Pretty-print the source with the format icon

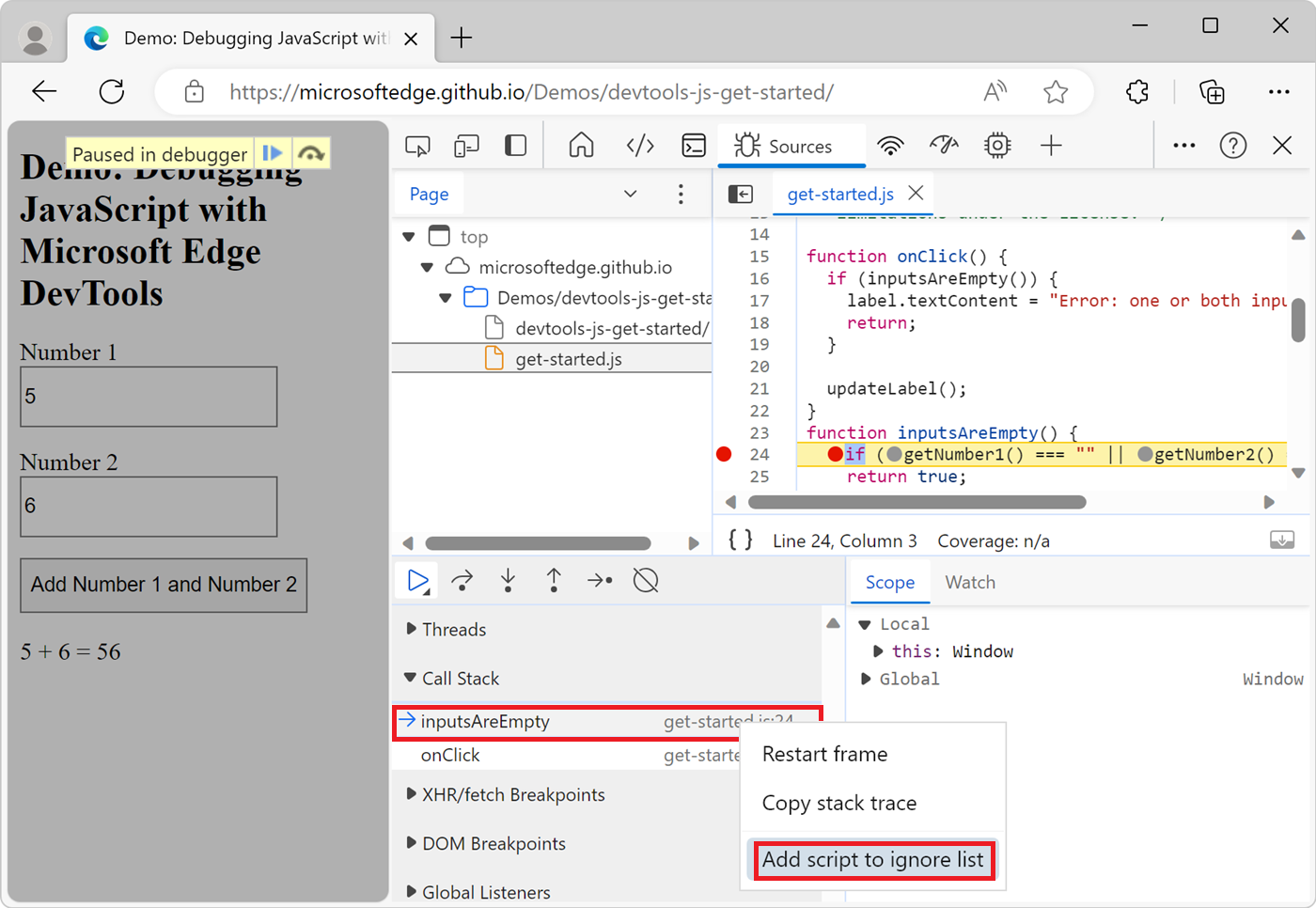740,540
